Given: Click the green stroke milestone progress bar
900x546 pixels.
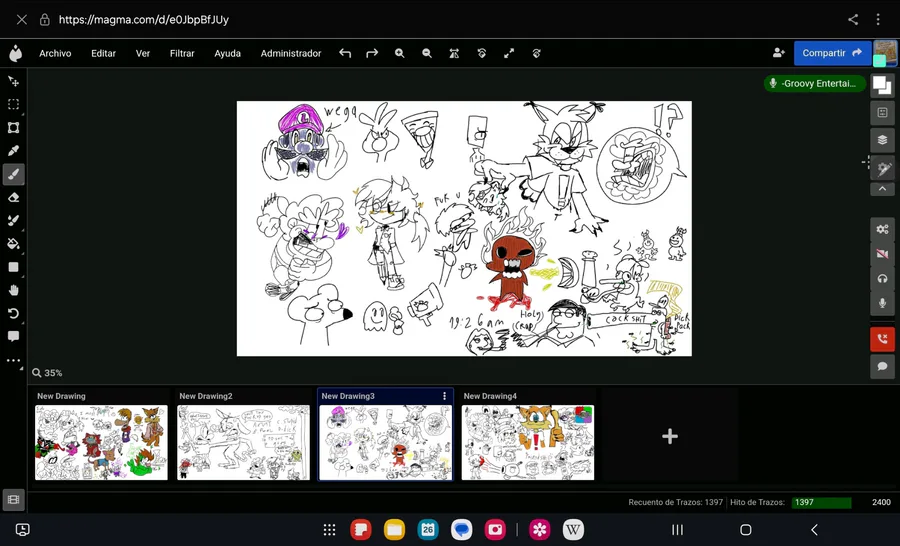Looking at the screenshot, I should pyautogui.click(x=821, y=502).
